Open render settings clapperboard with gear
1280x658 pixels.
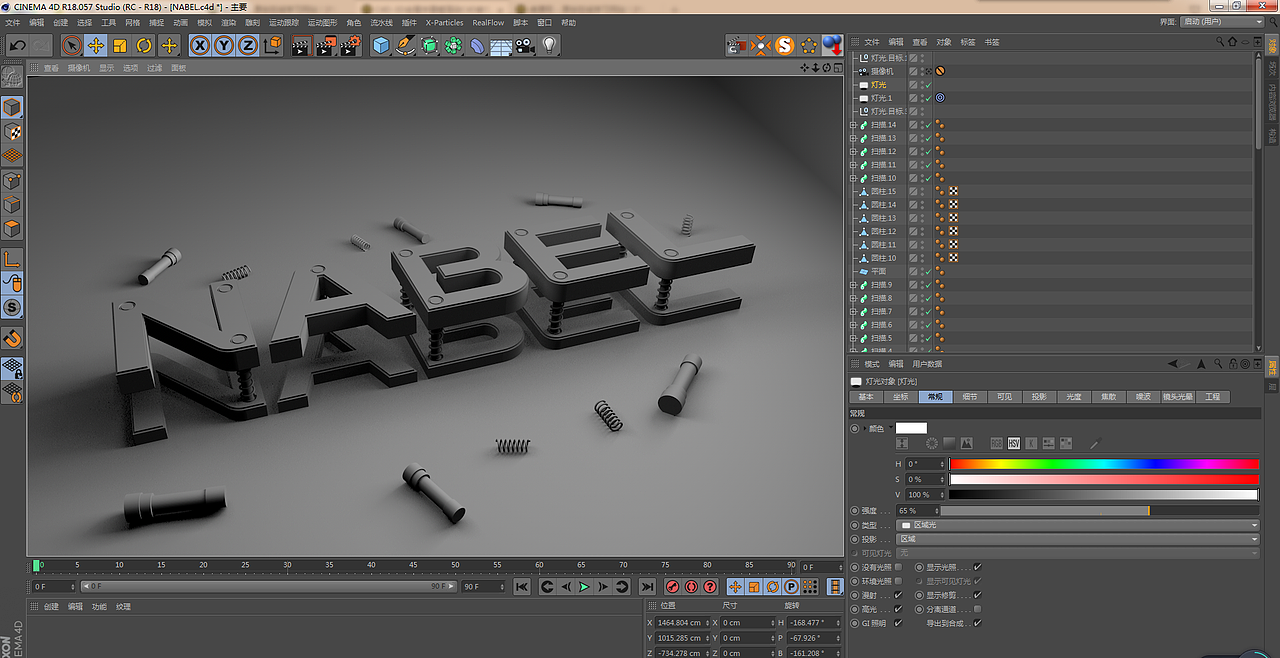350,45
